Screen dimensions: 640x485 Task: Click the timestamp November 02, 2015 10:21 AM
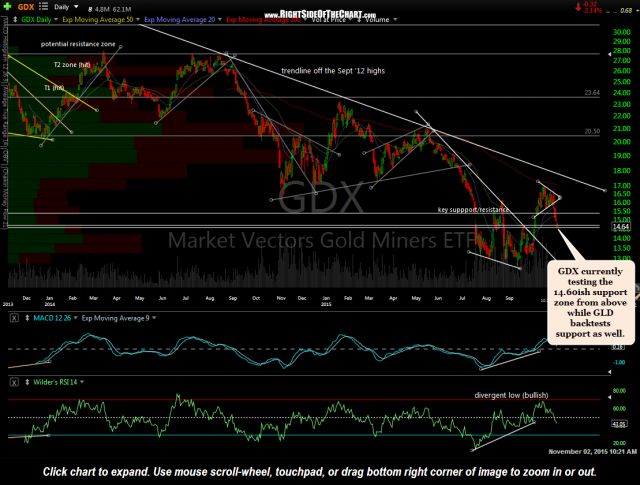[x=592, y=452]
